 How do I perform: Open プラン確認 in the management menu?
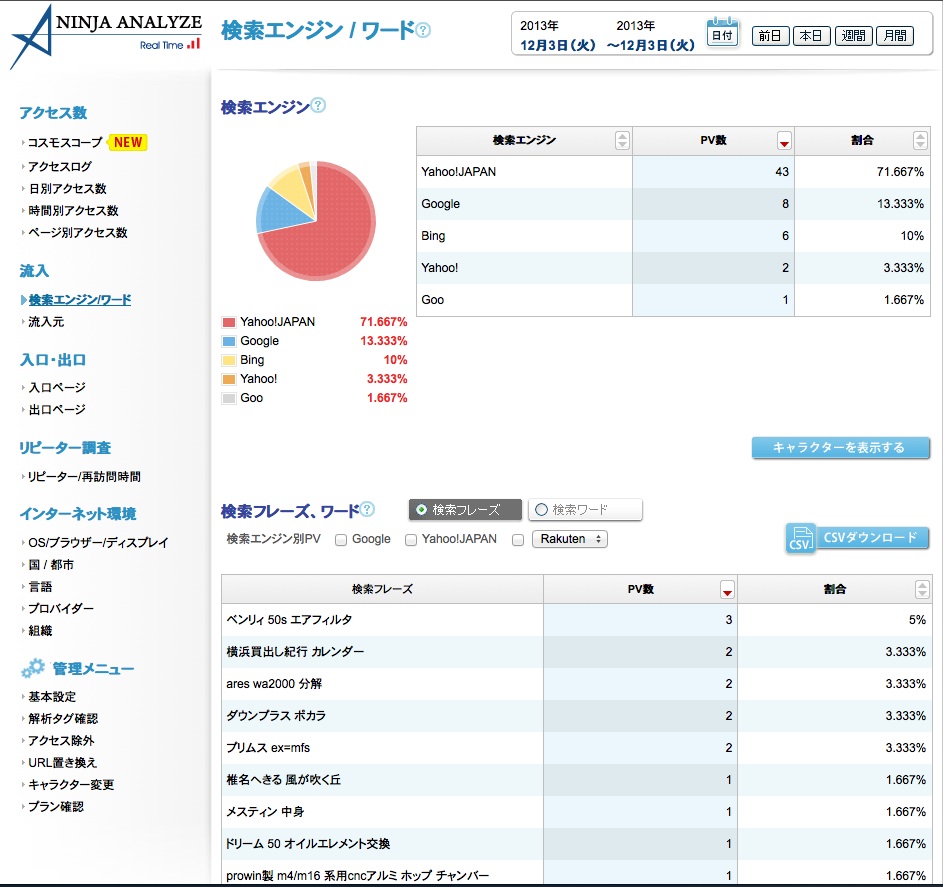click(55, 806)
